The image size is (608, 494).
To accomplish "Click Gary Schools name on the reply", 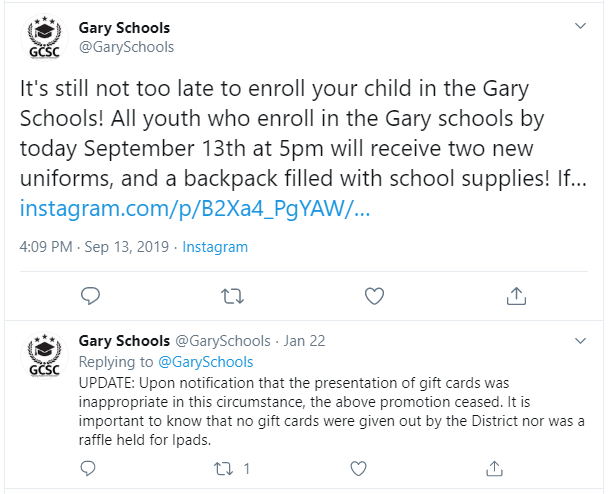I will click(124, 341).
